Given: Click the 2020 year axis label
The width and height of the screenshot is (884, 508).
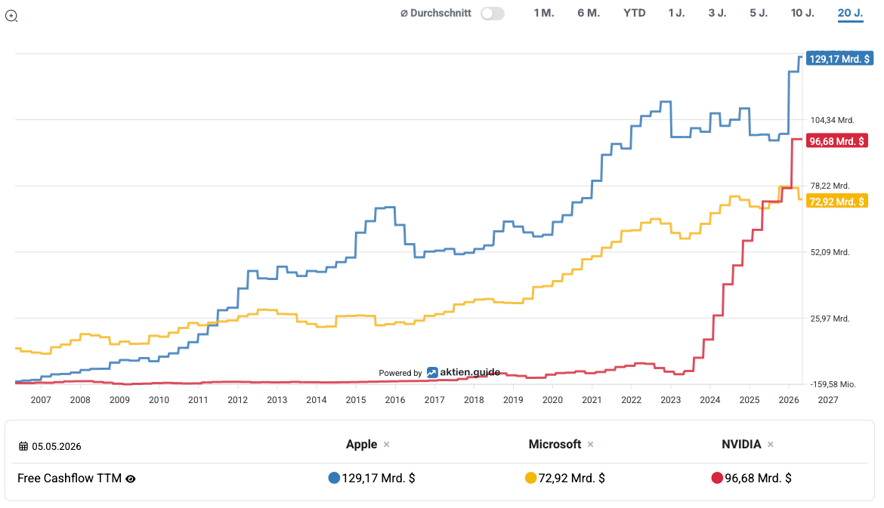Looking at the screenshot, I should pyautogui.click(x=552, y=400).
